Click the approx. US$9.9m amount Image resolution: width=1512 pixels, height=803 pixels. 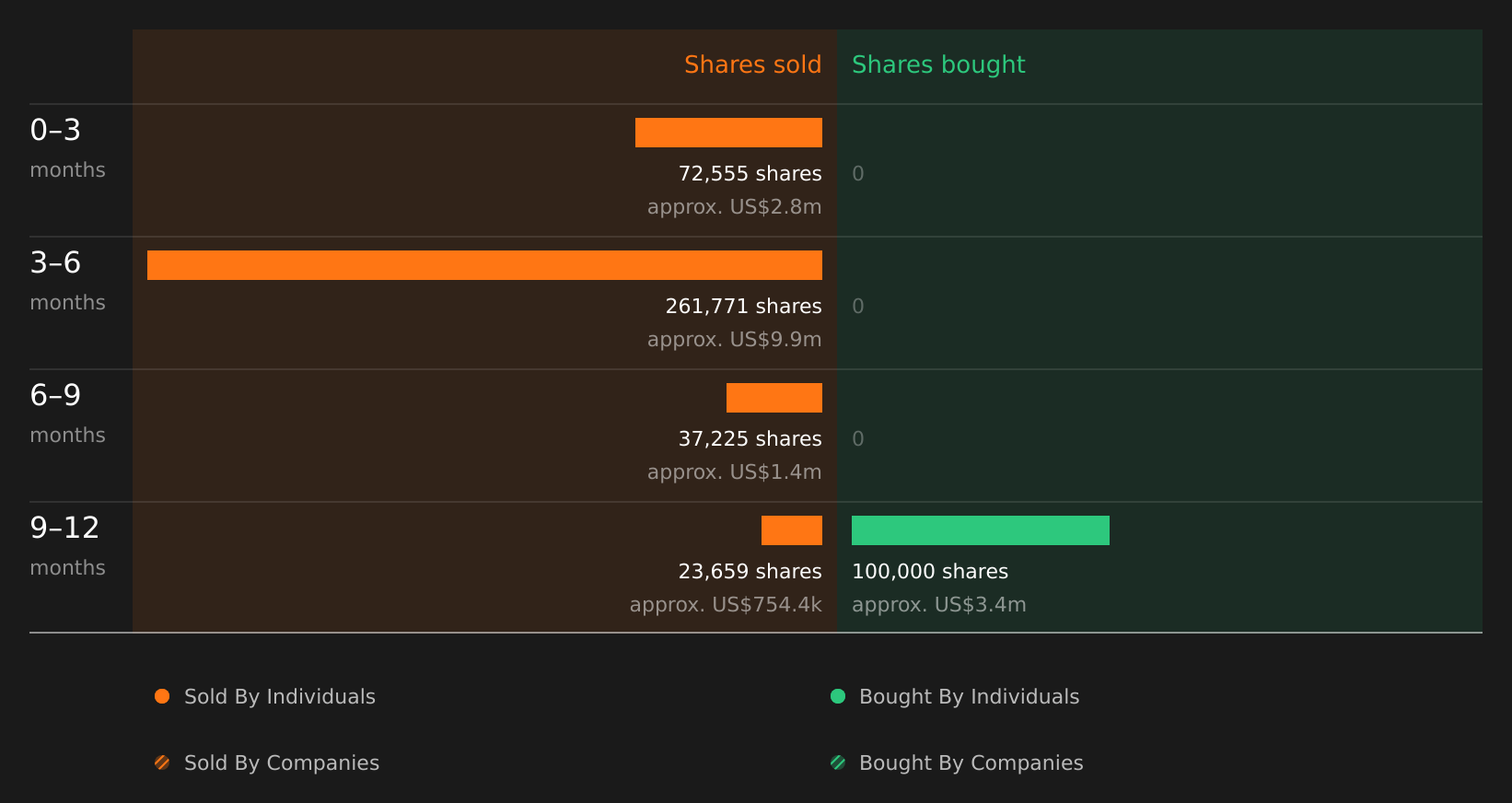pyautogui.click(x=734, y=339)
